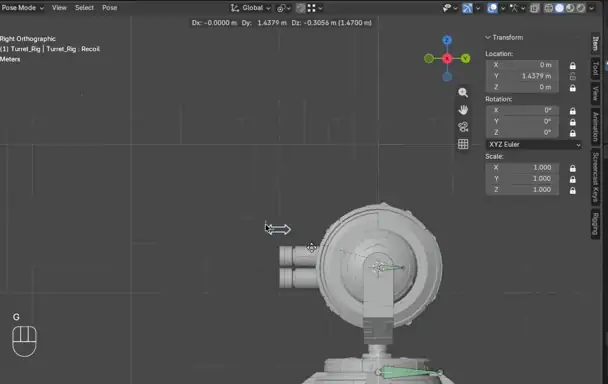The image size is (608, 384).
Task: Select solid viewport shading
Action: tap(560, 8)
